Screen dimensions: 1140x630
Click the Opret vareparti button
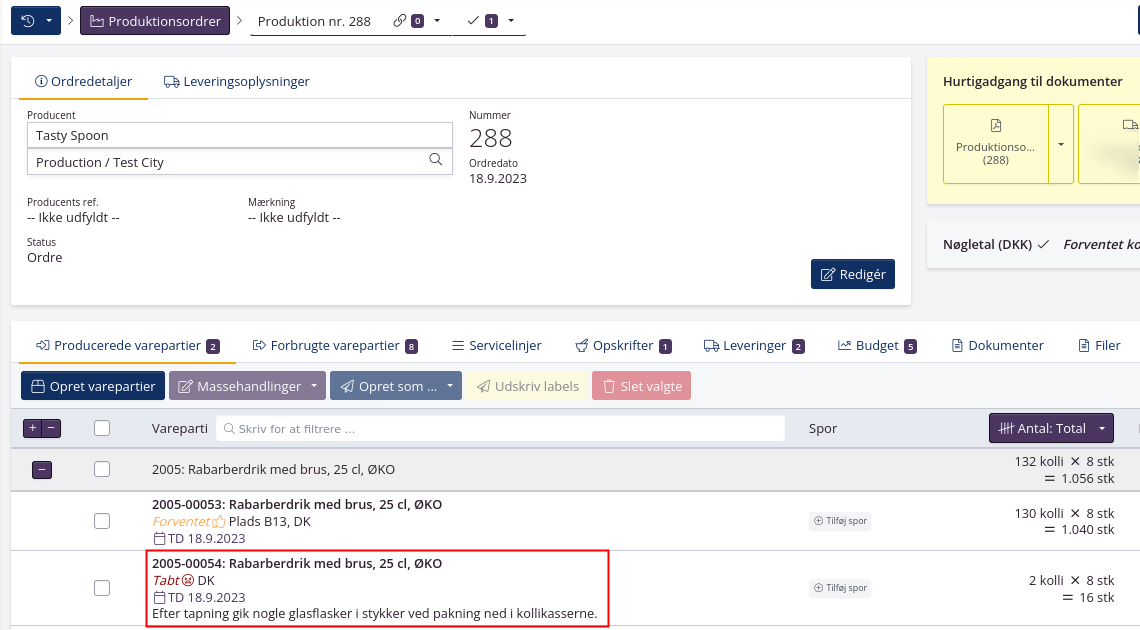click(92, 385)
